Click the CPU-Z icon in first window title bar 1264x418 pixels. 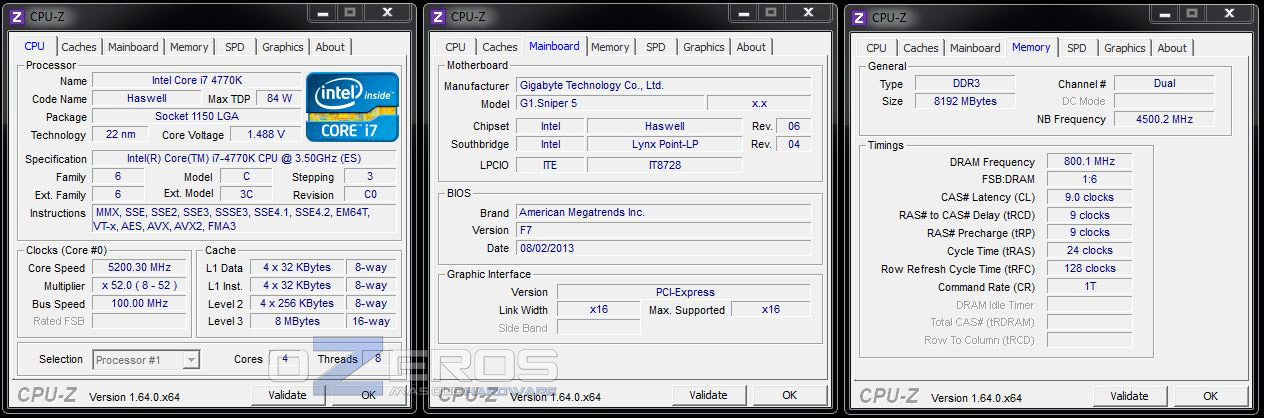pyautogui.click(x=16, y=17)
